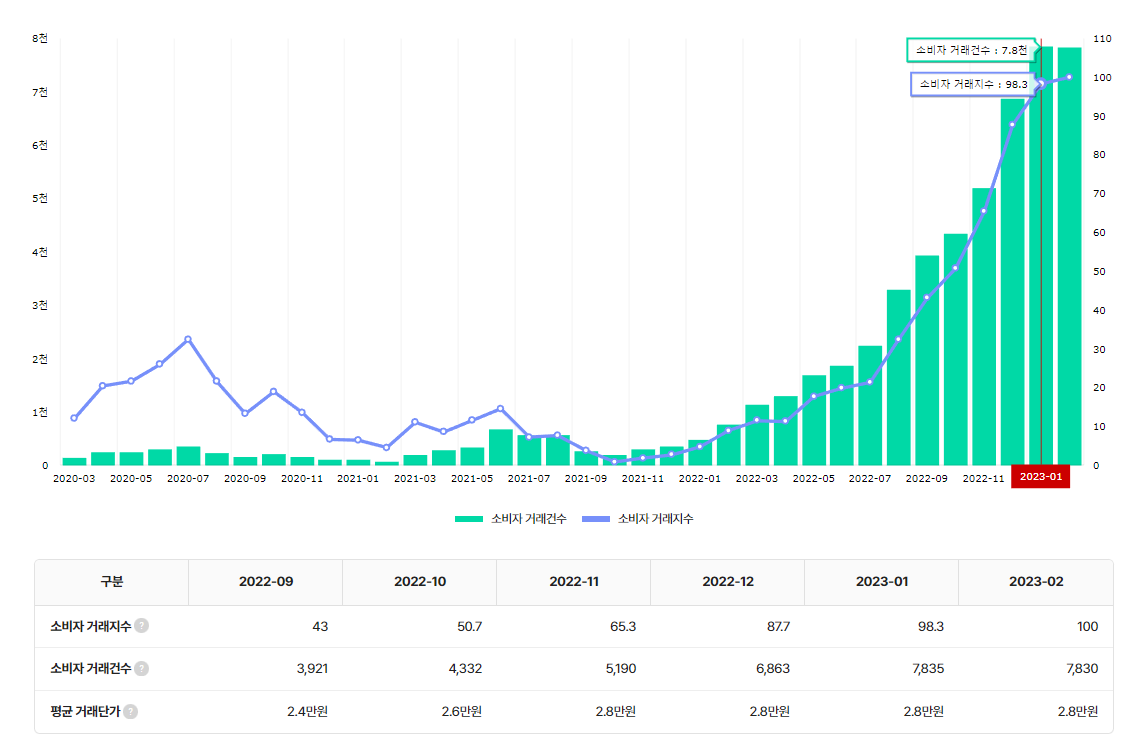Click the 8천 left axis label
Screen dimensions: 1147x738
(x=40, y=38)
